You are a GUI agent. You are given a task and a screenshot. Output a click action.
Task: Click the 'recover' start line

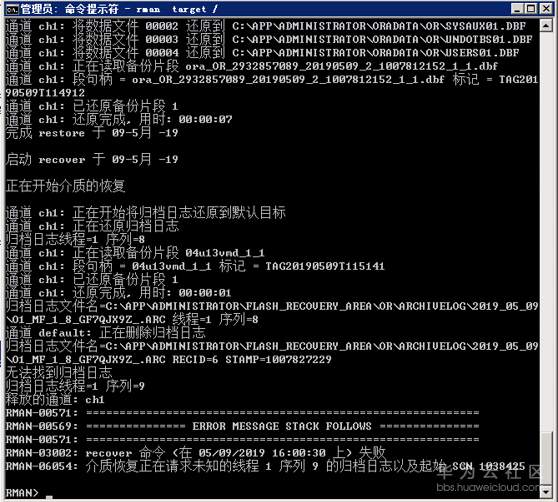(92, 160)
